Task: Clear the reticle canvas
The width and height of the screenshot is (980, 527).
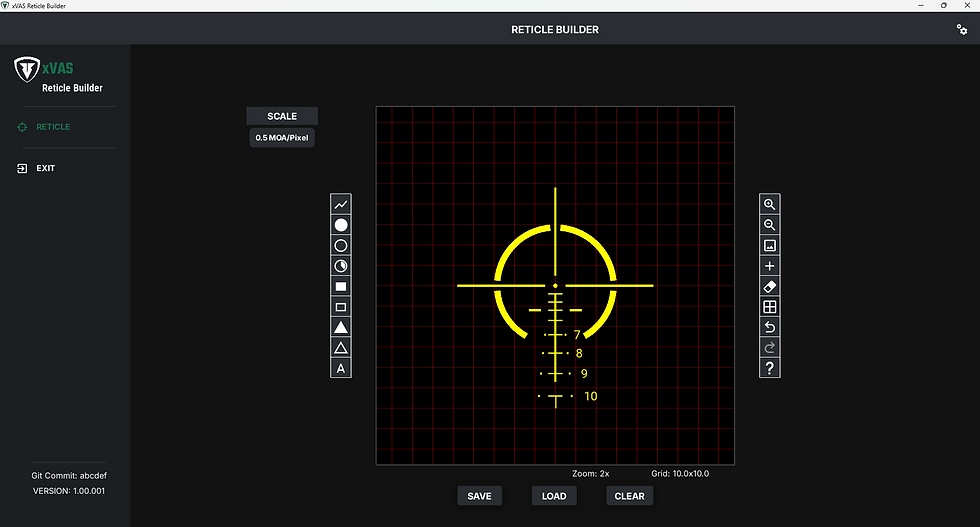Action: click(629, 496)
